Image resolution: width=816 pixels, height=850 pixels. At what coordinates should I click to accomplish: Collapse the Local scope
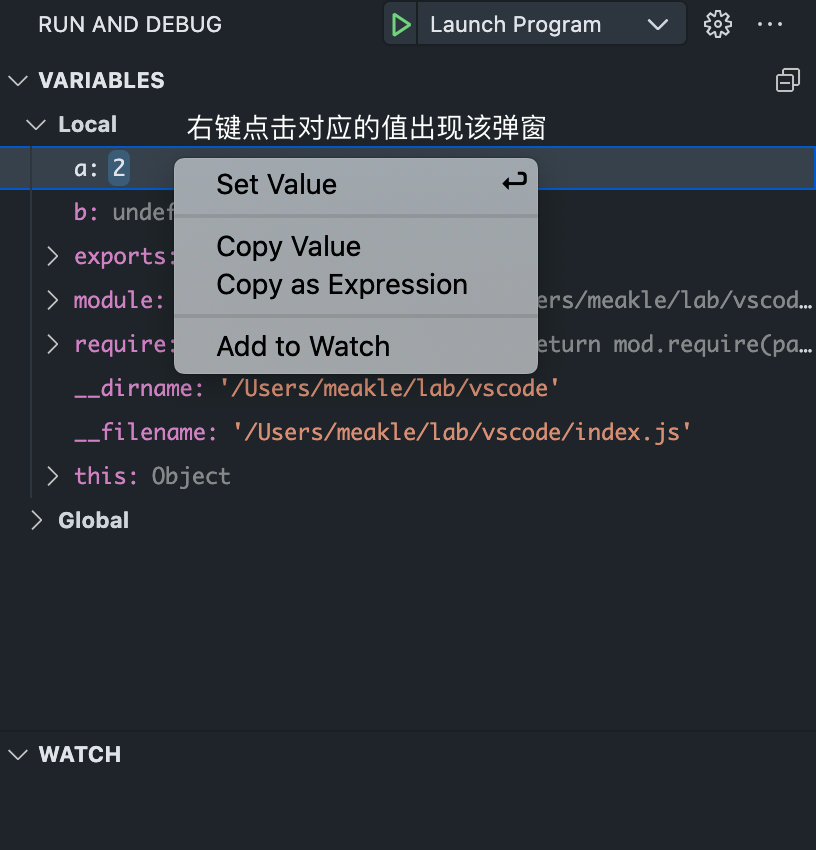[37, 125]
